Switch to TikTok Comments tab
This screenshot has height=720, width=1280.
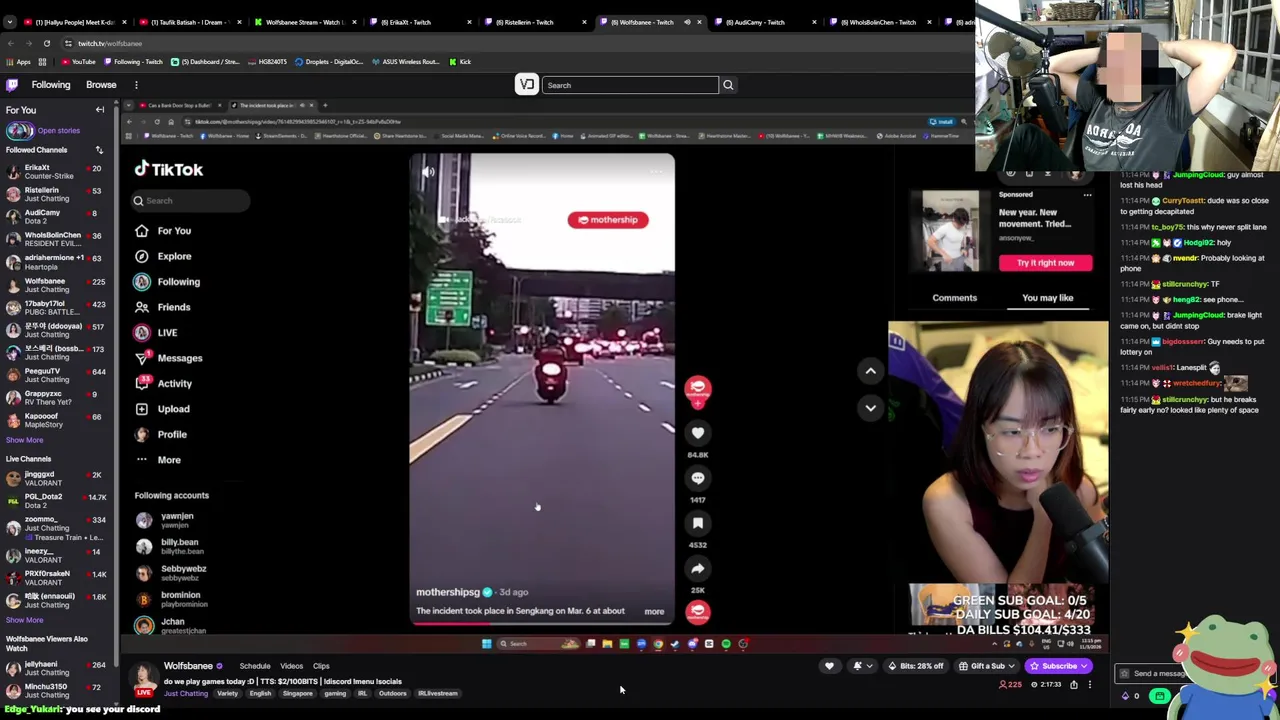[x=954, y=298]
